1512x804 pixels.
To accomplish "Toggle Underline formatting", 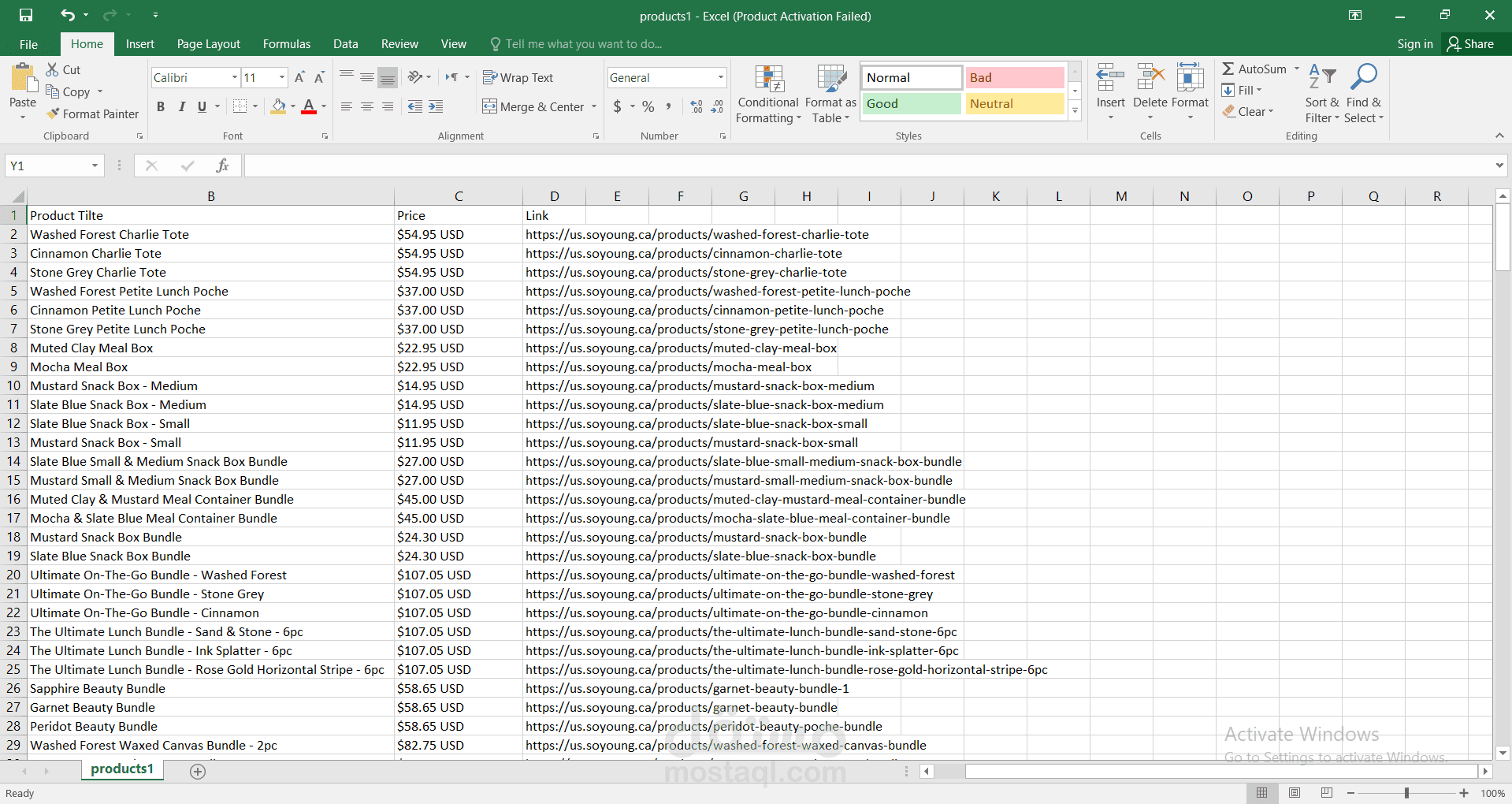I will click(202, 106).
